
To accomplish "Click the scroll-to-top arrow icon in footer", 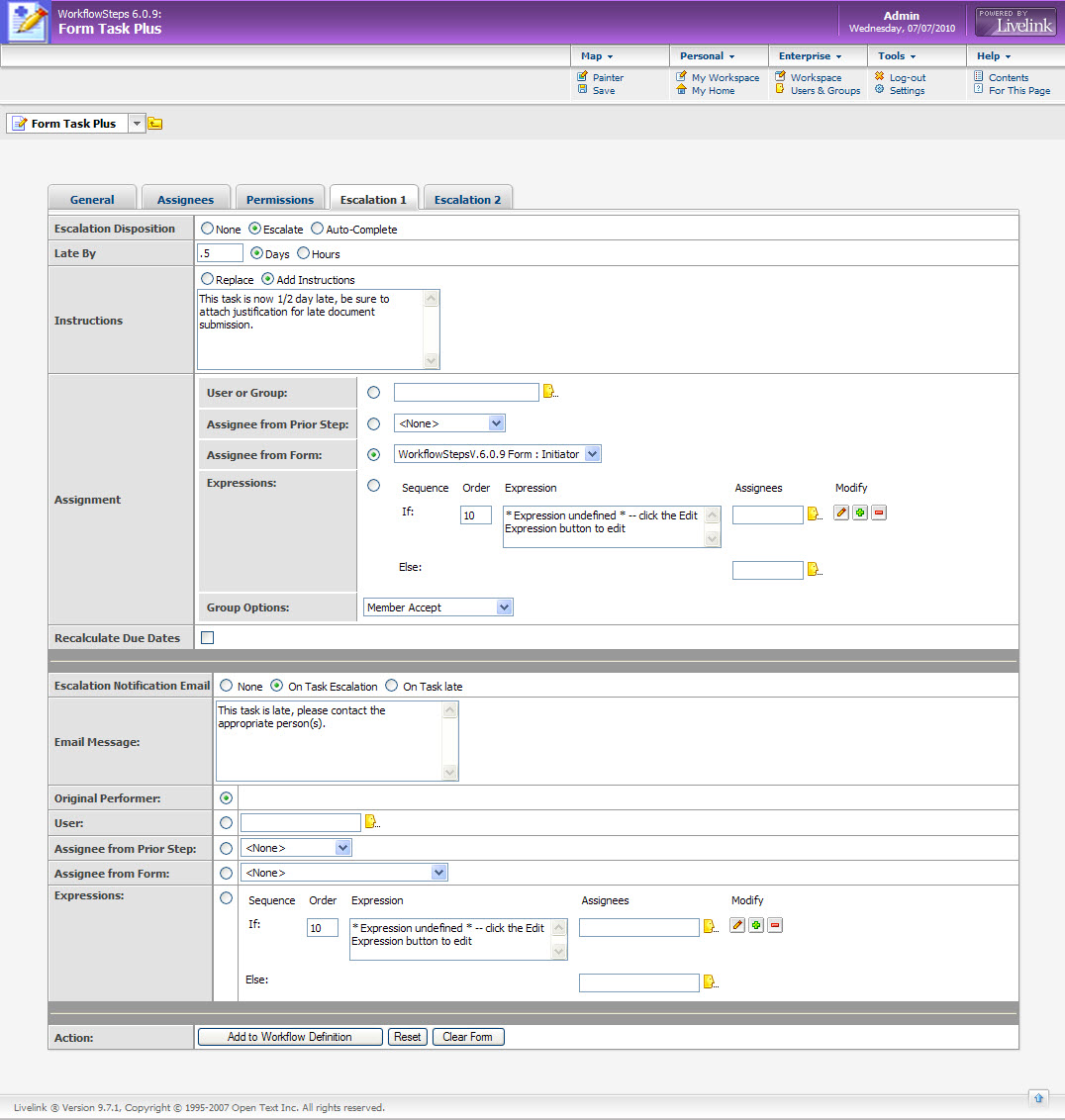I will pyautogui.click(x=1038, y=1097).
